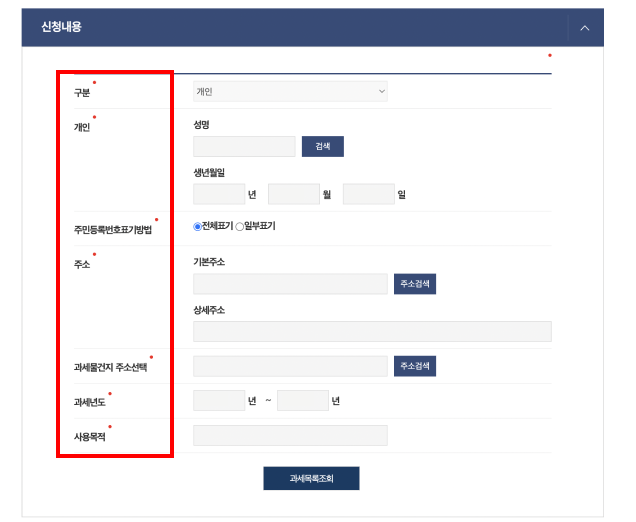Viewport: 636px width, 522px height.
Task: Click the 사용목적 input field
Action: (x=290, y=435)
